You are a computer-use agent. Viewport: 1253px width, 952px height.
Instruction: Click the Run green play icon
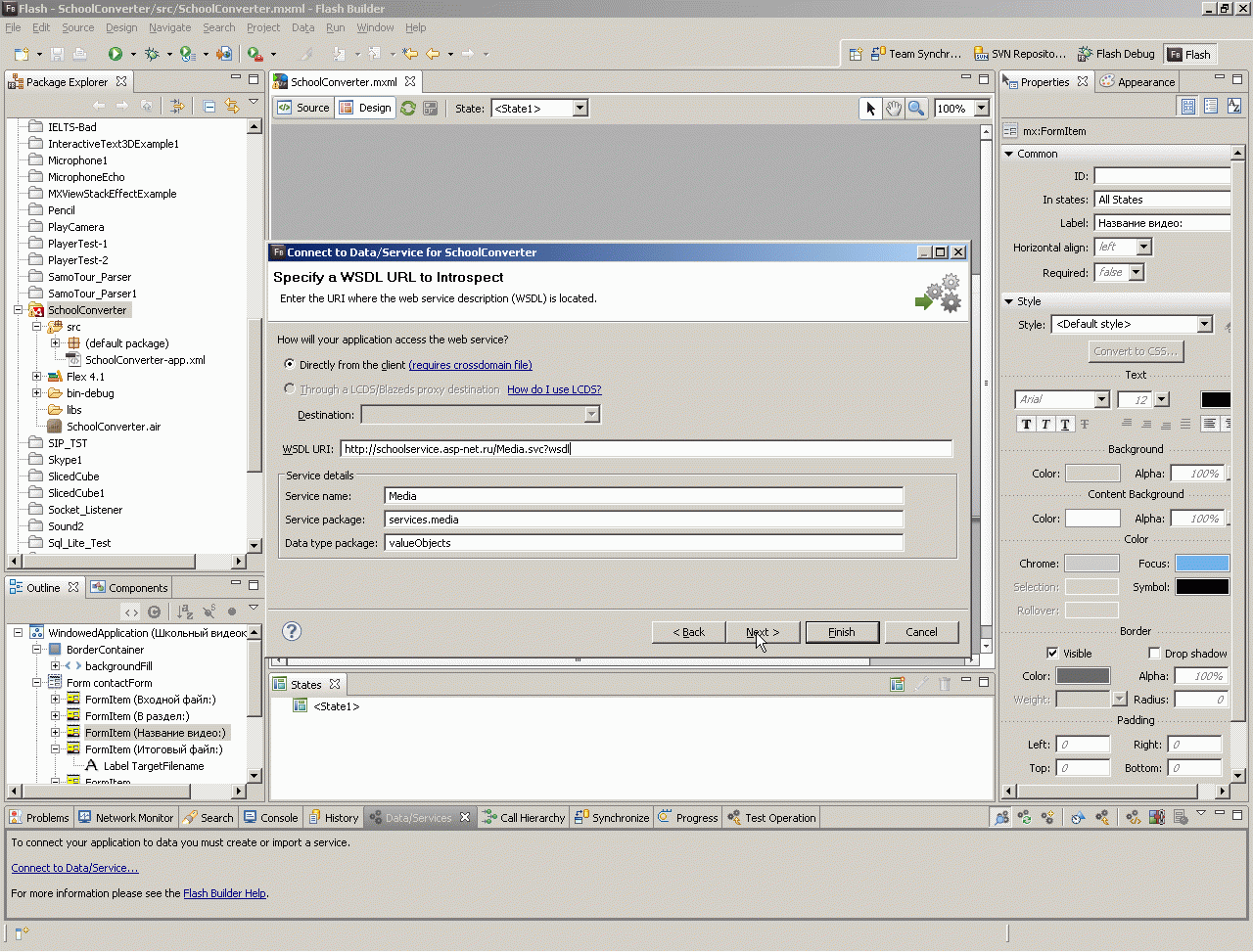coord(116,54)
